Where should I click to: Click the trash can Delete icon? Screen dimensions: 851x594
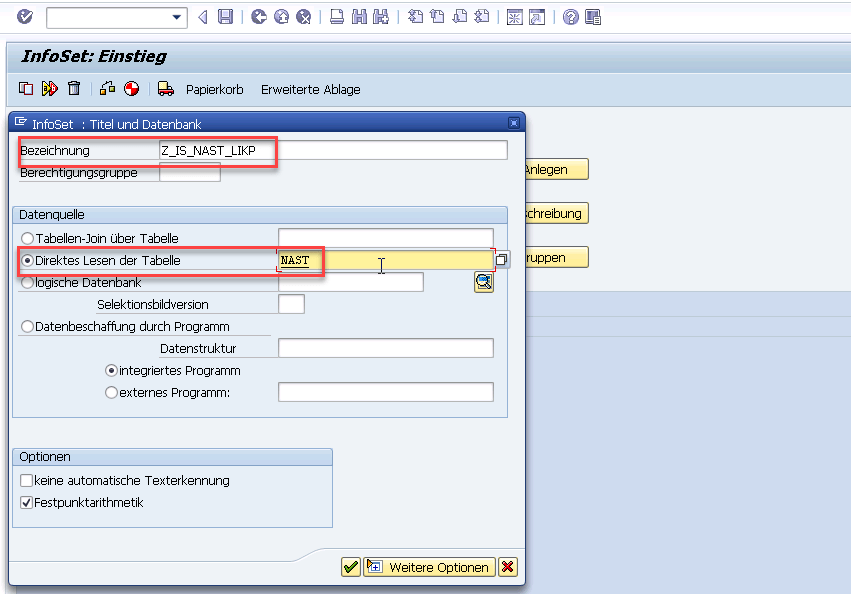(x=72, y=89)
